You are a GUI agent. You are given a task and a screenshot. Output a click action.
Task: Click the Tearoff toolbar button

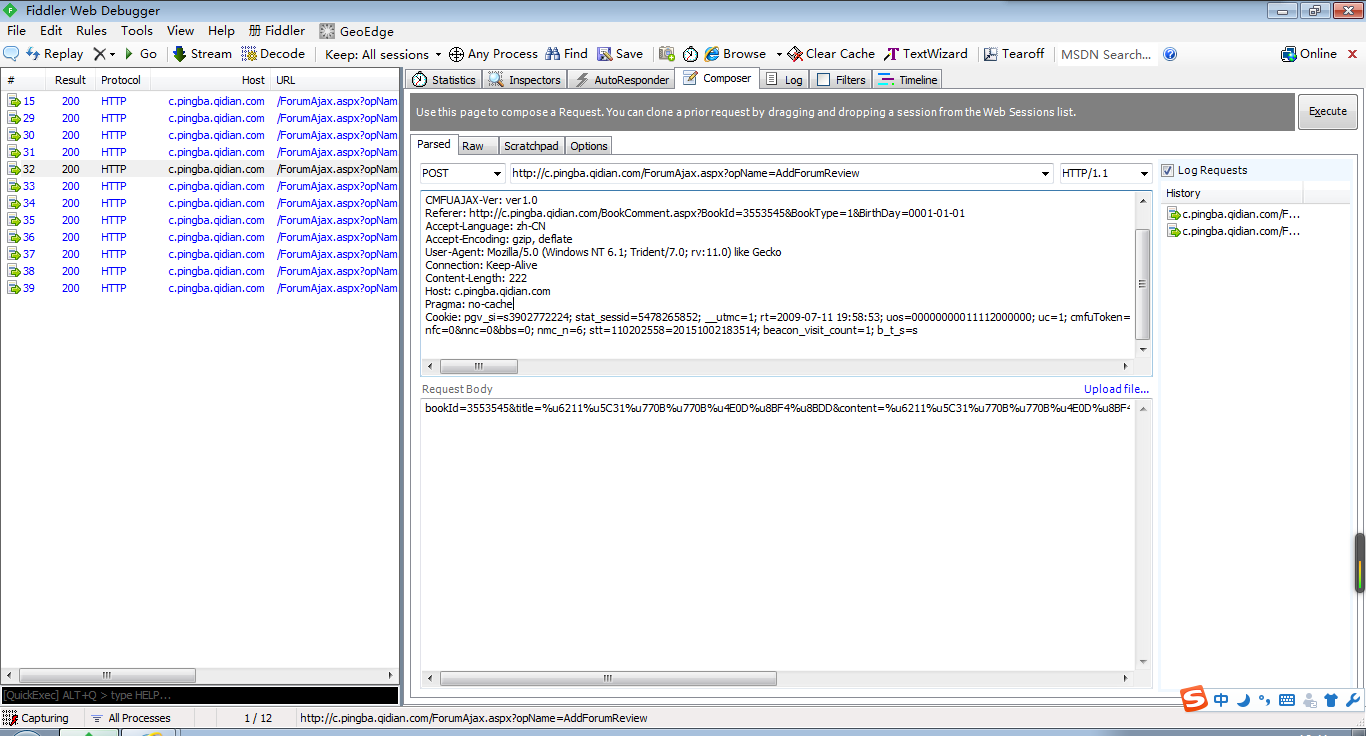point(1014,54)
